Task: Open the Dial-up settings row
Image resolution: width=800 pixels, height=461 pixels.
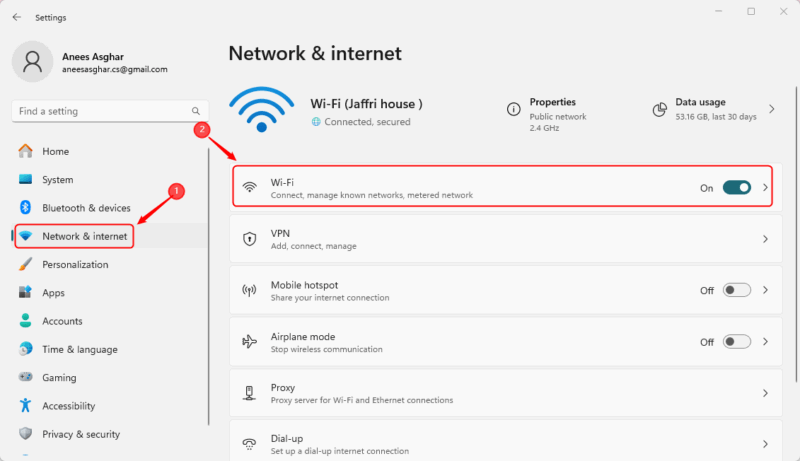Action: point(500,443)
